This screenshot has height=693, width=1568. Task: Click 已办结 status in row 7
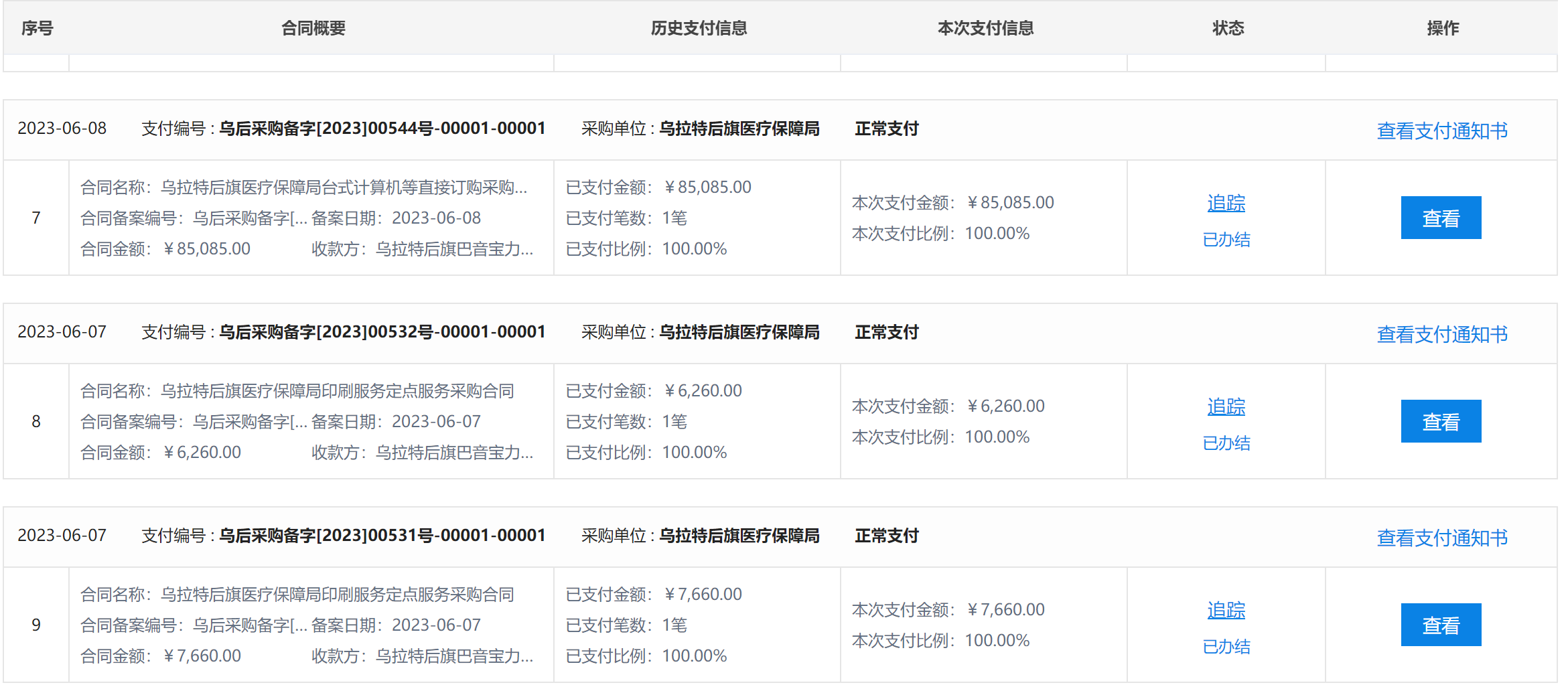point(1226,240)
